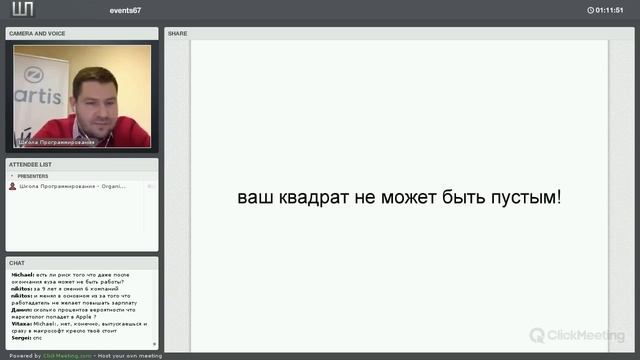
Task: Click Sergei's chat message 'спс'
Action: tap(27, 338)
